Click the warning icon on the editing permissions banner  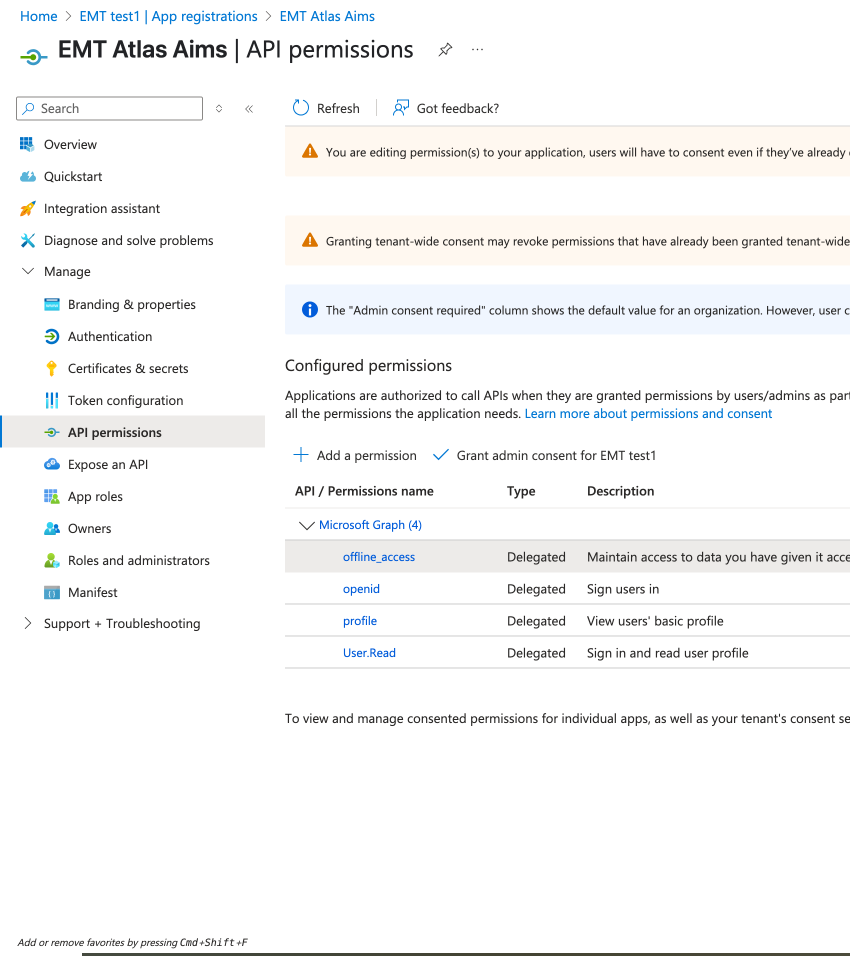coord(310,151)
